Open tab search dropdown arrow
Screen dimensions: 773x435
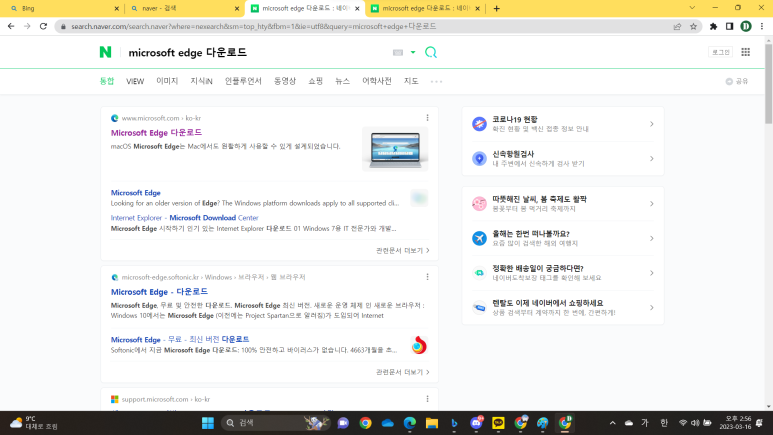(x=692, y=8)
